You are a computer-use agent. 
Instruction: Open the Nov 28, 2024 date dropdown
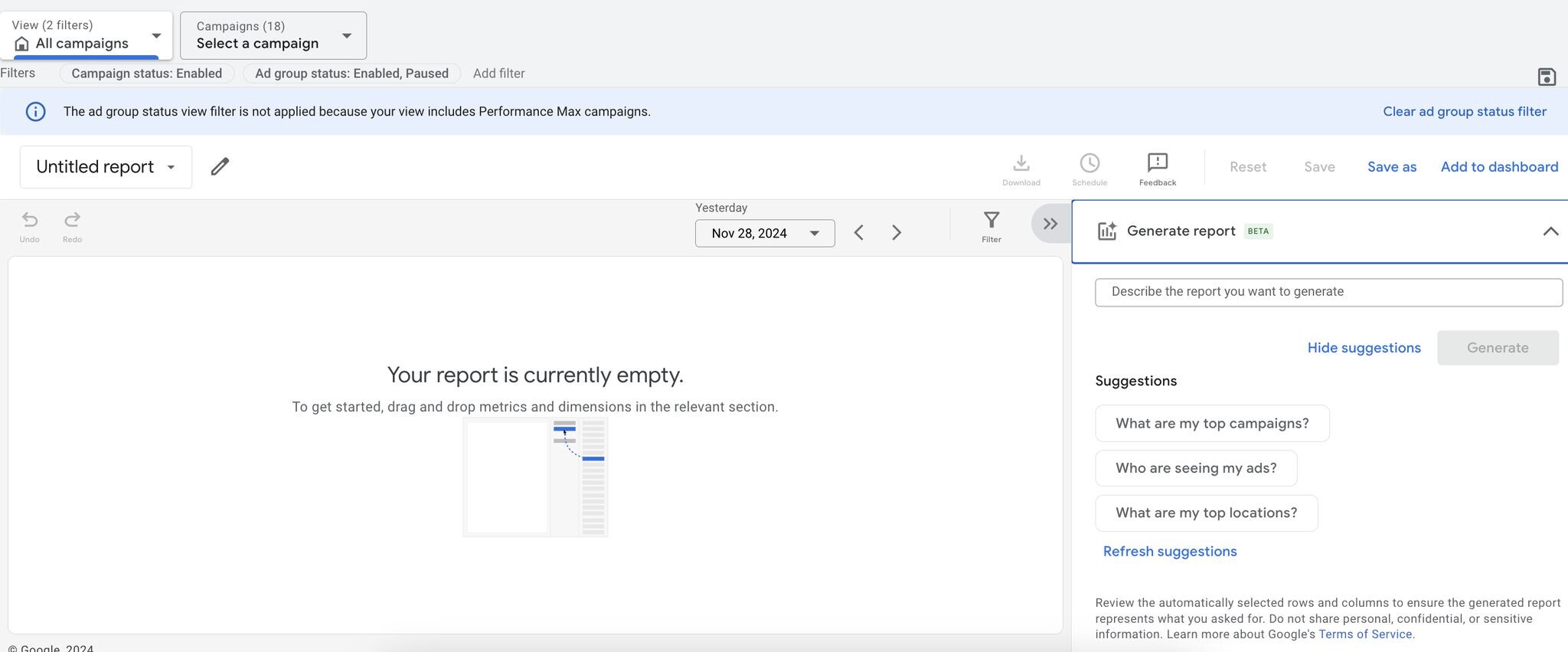pos(765,234)
